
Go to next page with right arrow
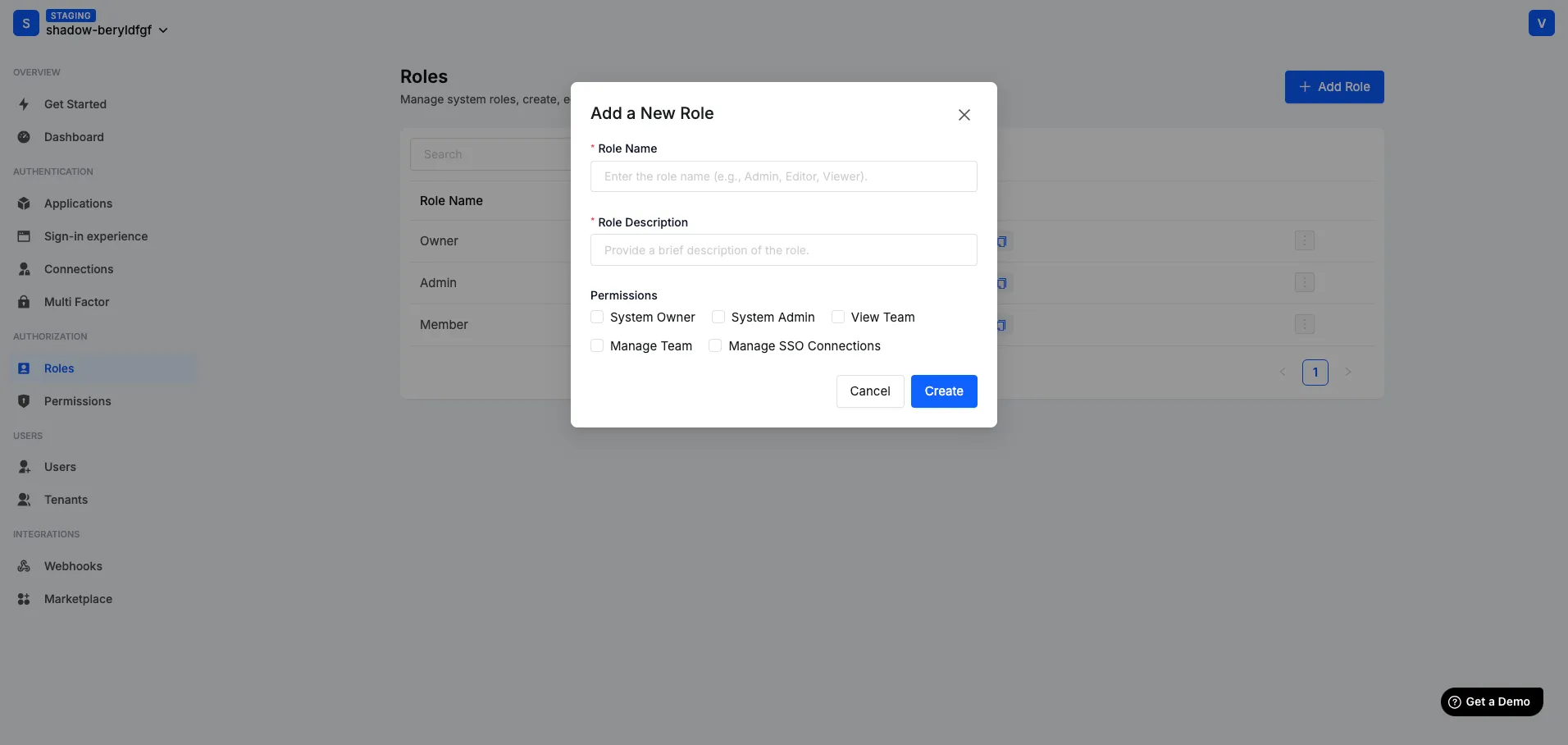pyautogui.click(x=1349, y=372)
